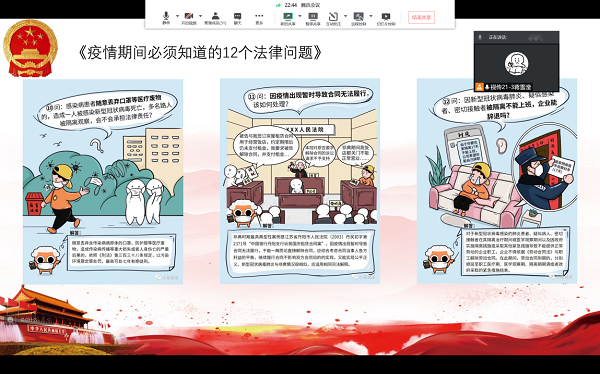600x374 pixels.
Task: Open the interactive annotation tool
Action: coord(333,18)
